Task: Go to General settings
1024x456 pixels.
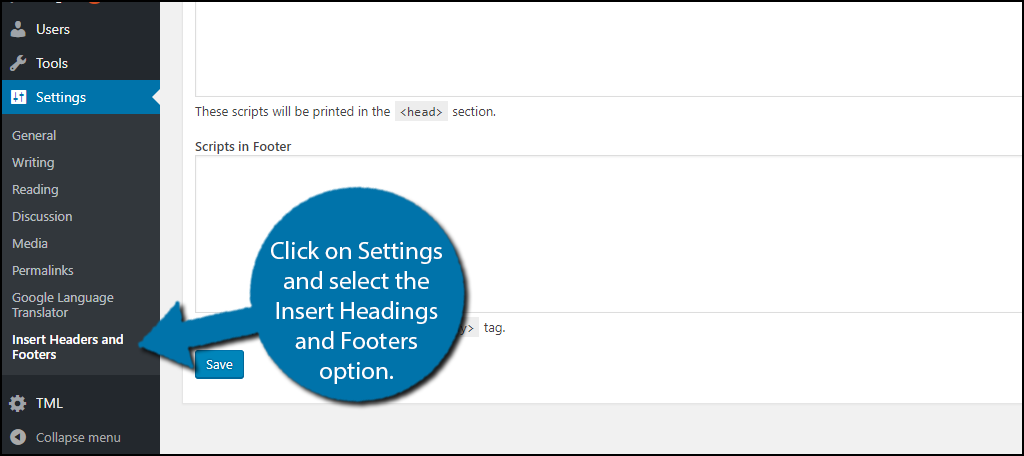Action: click(34, 135)
